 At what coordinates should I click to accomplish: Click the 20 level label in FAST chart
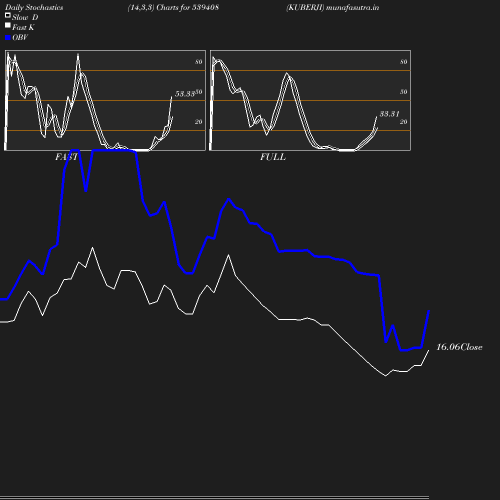199,122
